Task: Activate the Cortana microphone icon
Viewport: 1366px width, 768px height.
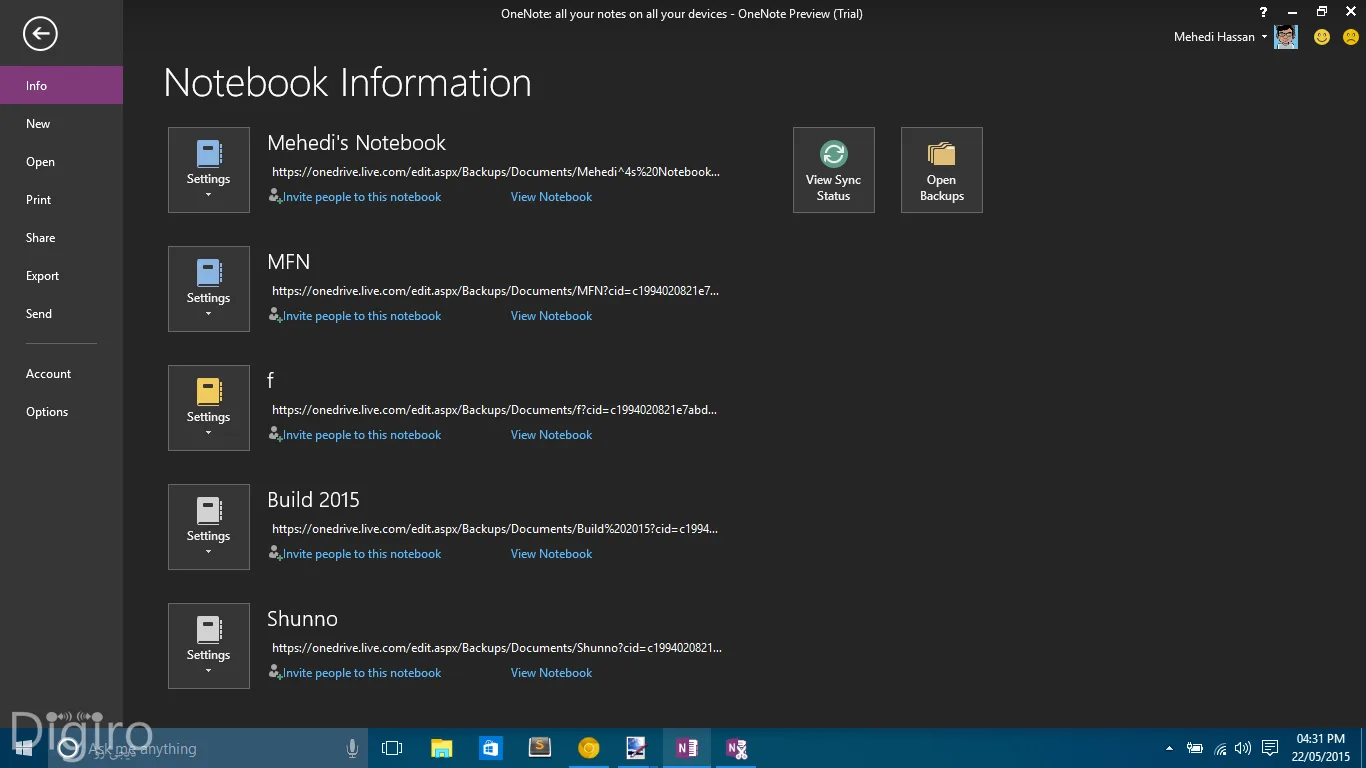Action: 352,748
